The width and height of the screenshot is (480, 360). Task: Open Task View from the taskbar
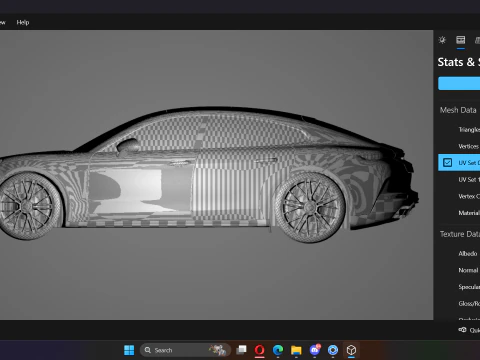pos(241,350)
